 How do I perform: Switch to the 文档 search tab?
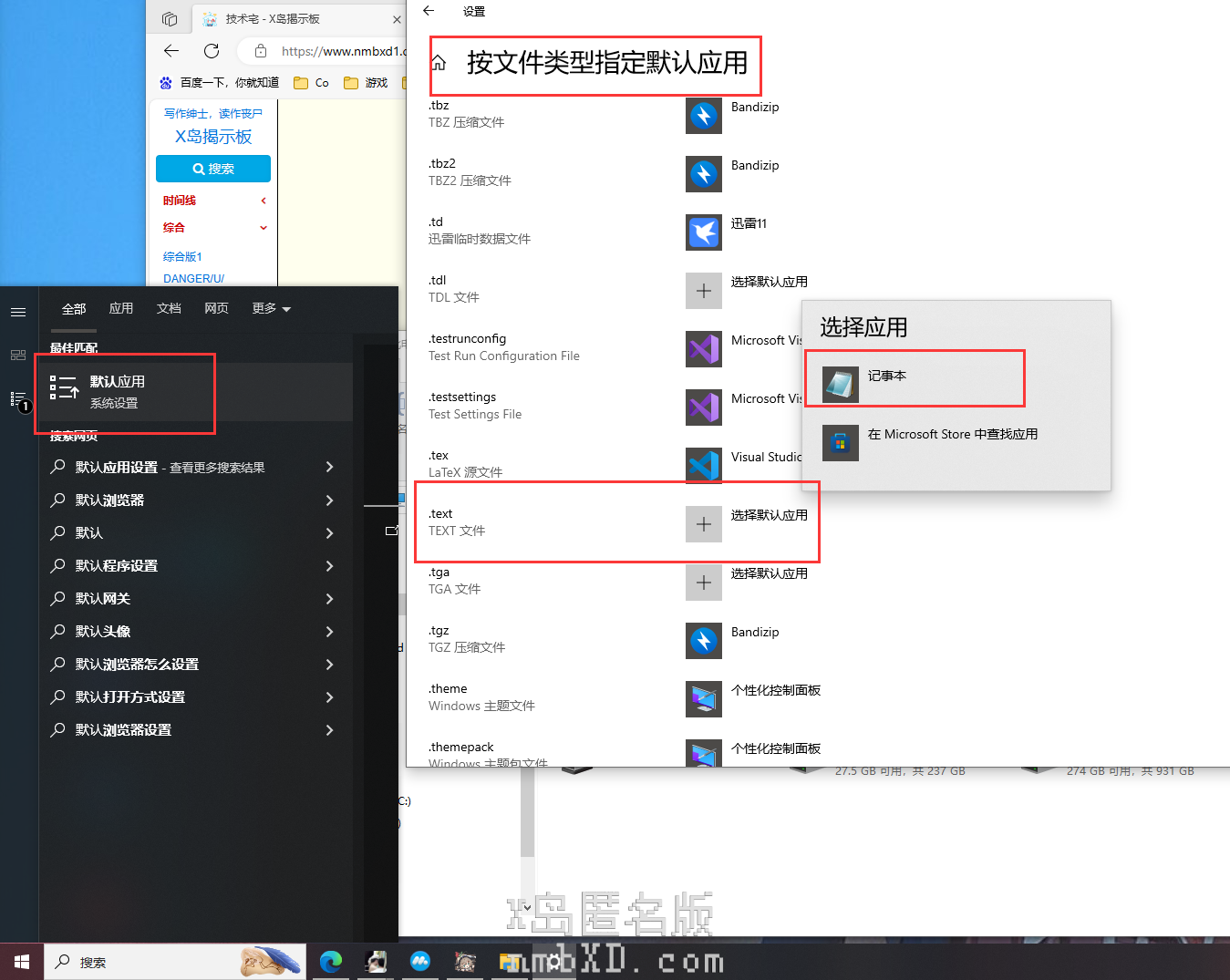tap(169, 309)
